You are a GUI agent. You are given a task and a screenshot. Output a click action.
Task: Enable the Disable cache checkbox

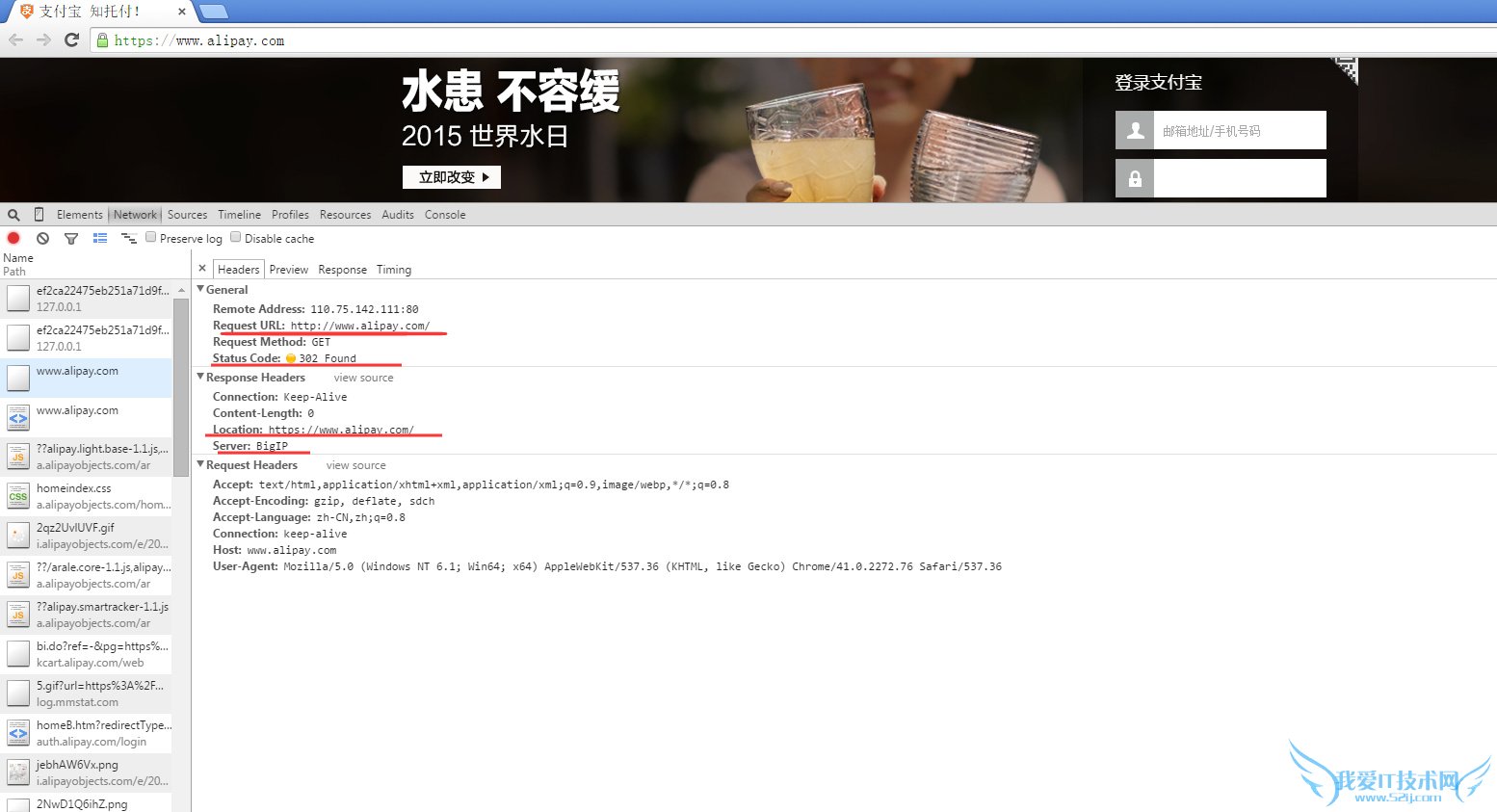(x=236, y=237)
